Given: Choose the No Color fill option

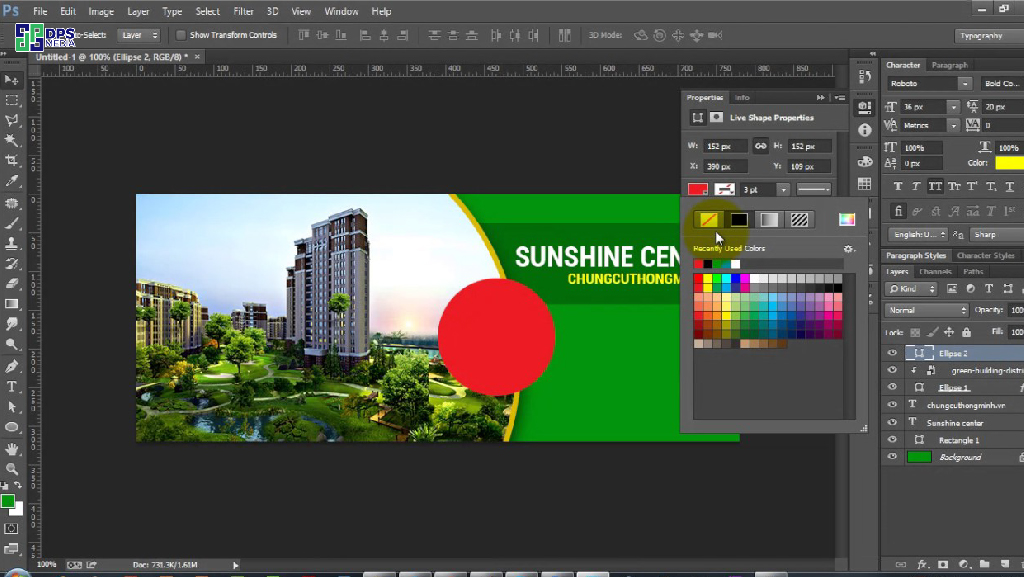Looking at the screenshot, I should pos(709,220).
